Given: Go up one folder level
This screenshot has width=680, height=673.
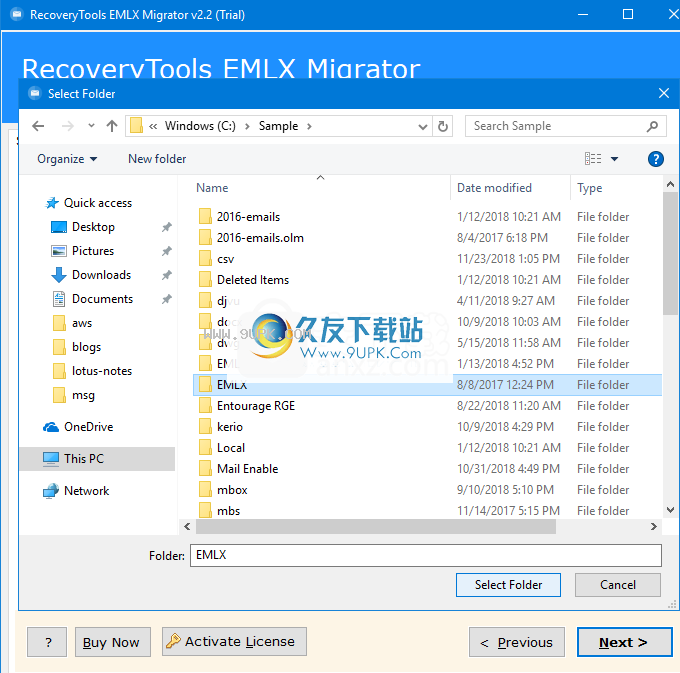Looking at the screenshot, I should tap(112, 126).
